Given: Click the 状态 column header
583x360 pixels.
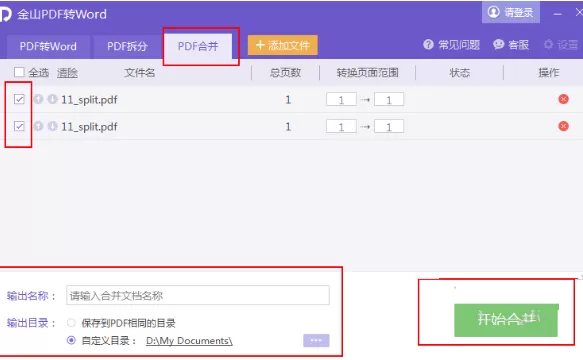Looking at the screenshot, I should pyautogui.click(x=460, y=73).
